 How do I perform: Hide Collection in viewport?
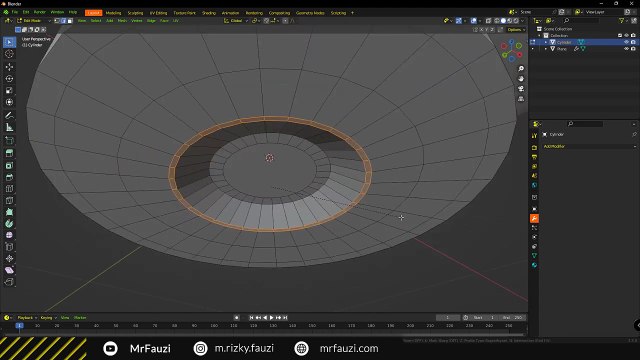pos(626,36)
